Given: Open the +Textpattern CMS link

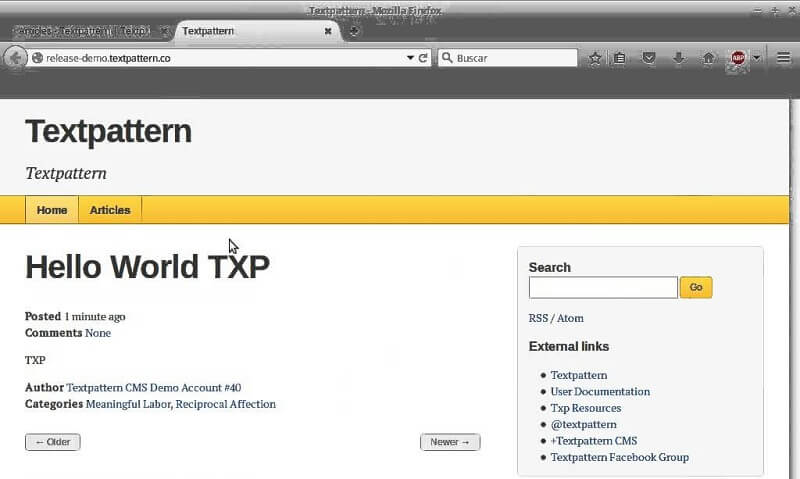Looking at the screenshot, I should click(593, 441).
